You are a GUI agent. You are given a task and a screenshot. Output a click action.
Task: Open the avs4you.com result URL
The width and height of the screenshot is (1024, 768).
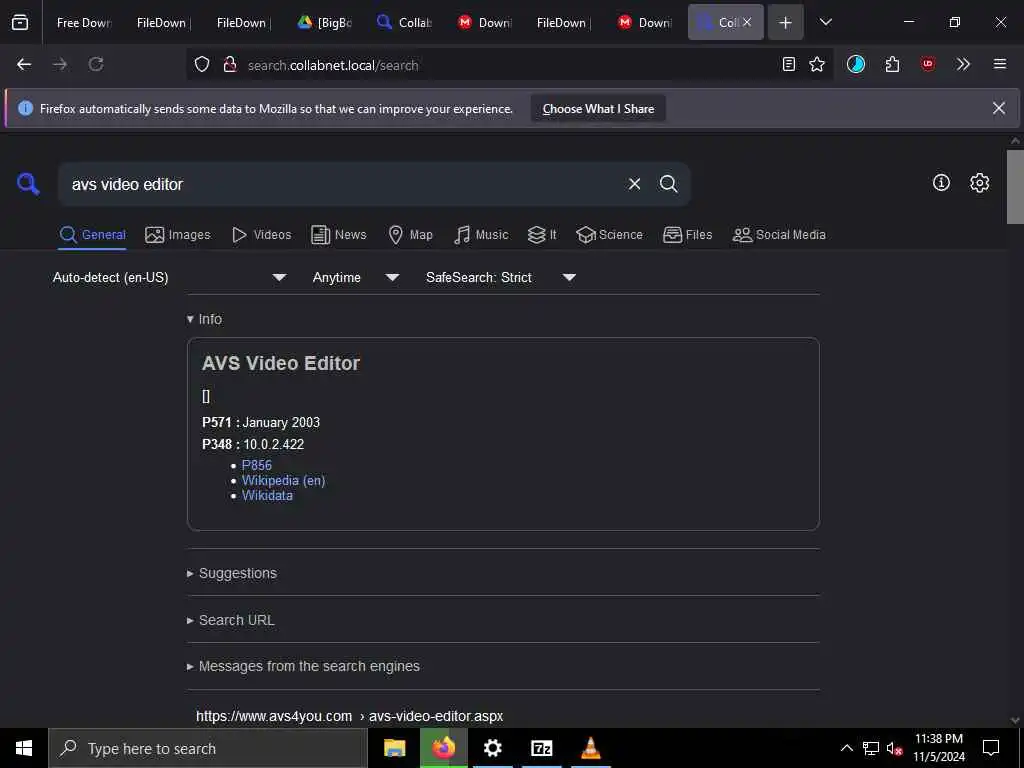coord(349,716)
